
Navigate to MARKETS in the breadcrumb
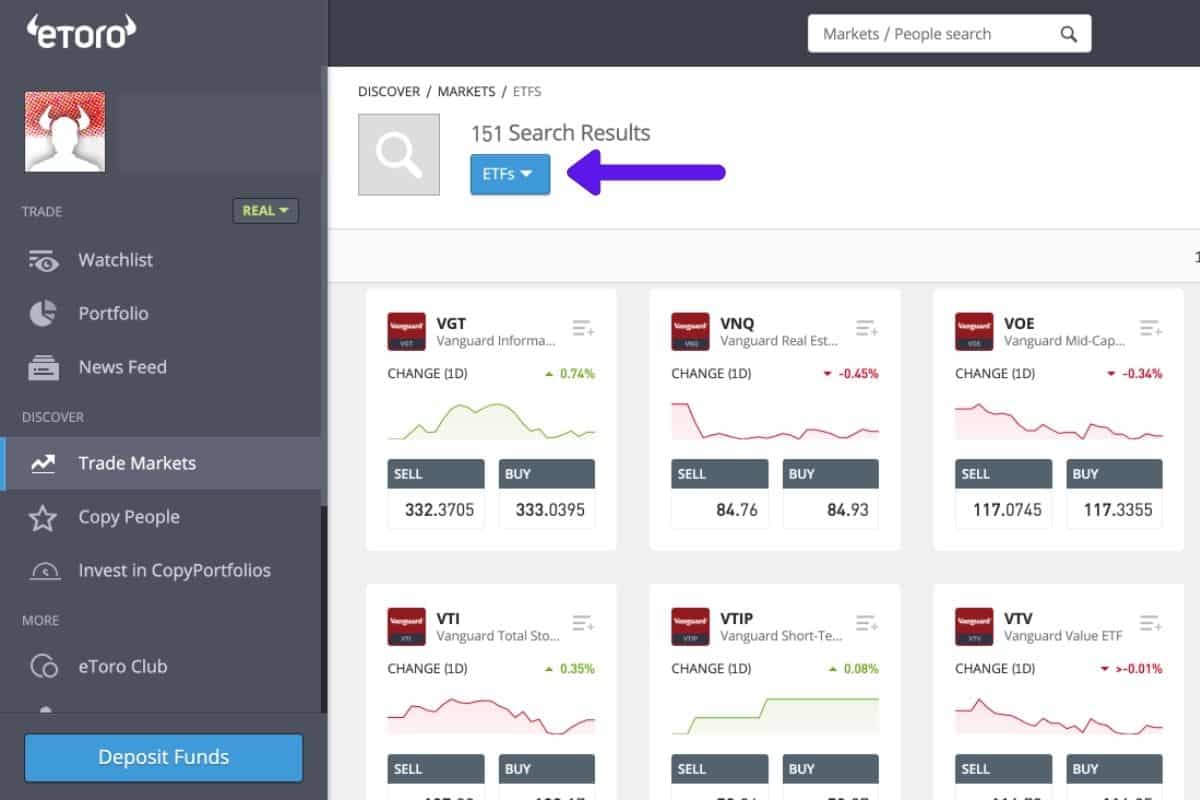pos(466,91)
